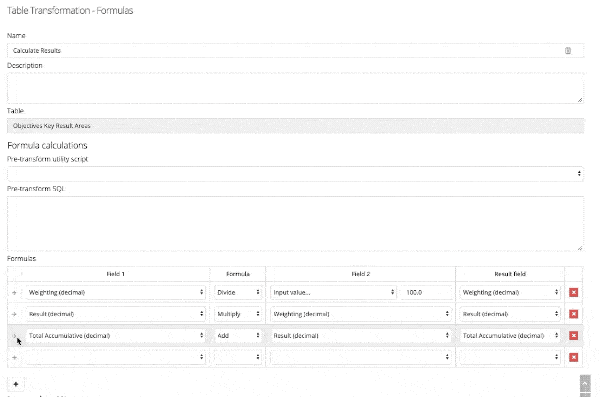The height and width of the screenshot is (397, 600).
Task: Open Field 1 dropdown showing Weighting (decimal)
Action: 116,292
